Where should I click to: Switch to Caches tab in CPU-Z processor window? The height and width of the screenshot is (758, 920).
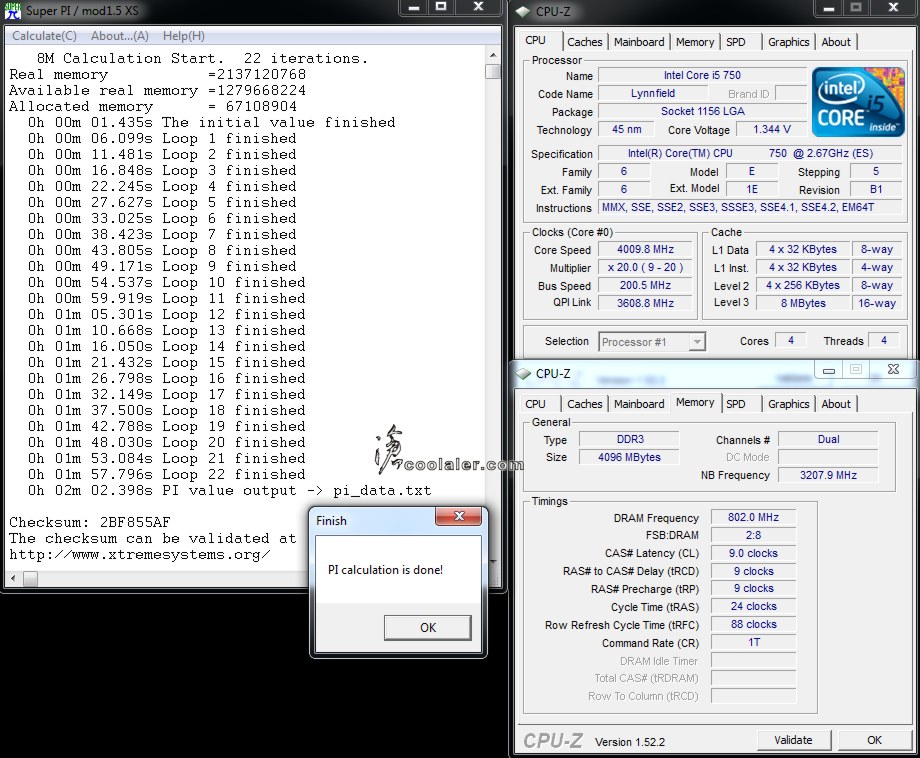pyautogui.click(x=584, y=42)
